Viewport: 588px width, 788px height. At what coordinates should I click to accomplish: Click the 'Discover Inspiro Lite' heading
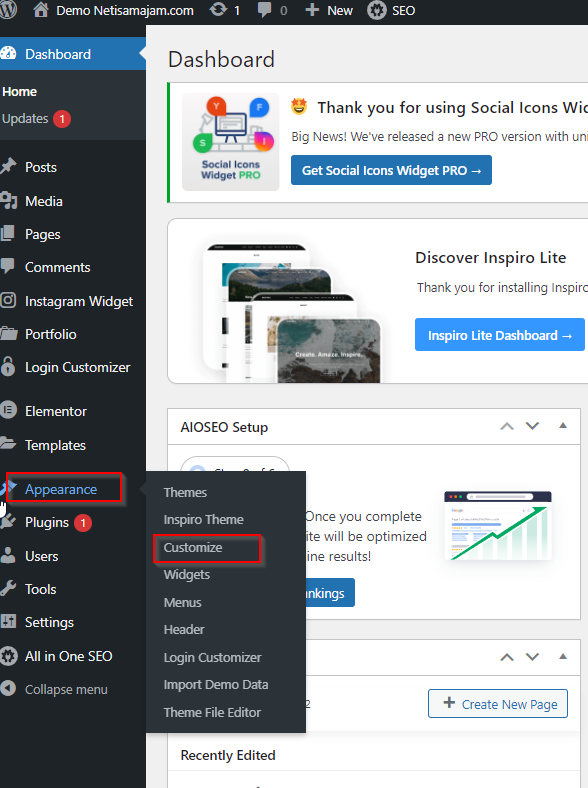491,257
